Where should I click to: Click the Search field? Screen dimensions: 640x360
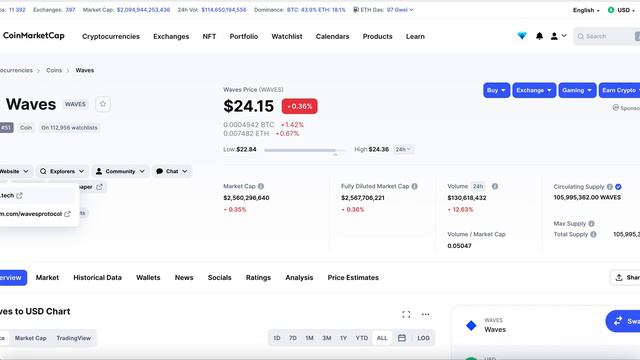pyautogui.click(x=607, y=36)
